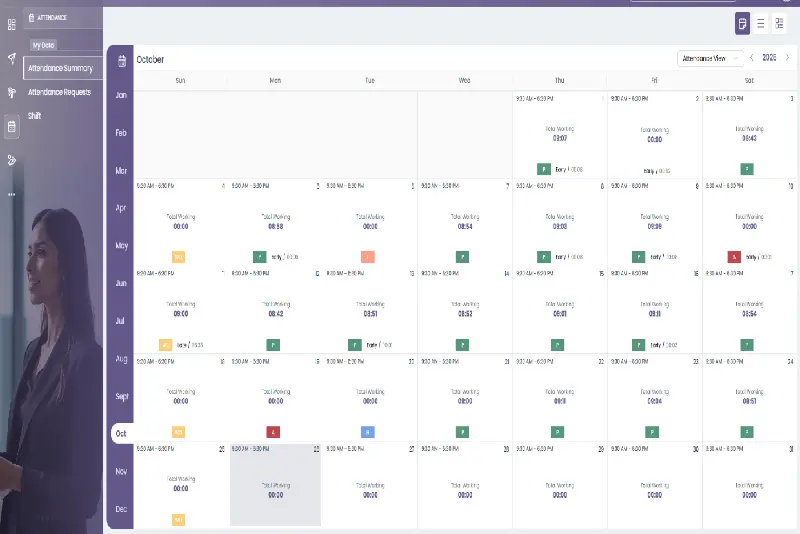This screenshot has height=534, width=800.
Task: Click the green P badge on October 7
Action: click(462, 257)
